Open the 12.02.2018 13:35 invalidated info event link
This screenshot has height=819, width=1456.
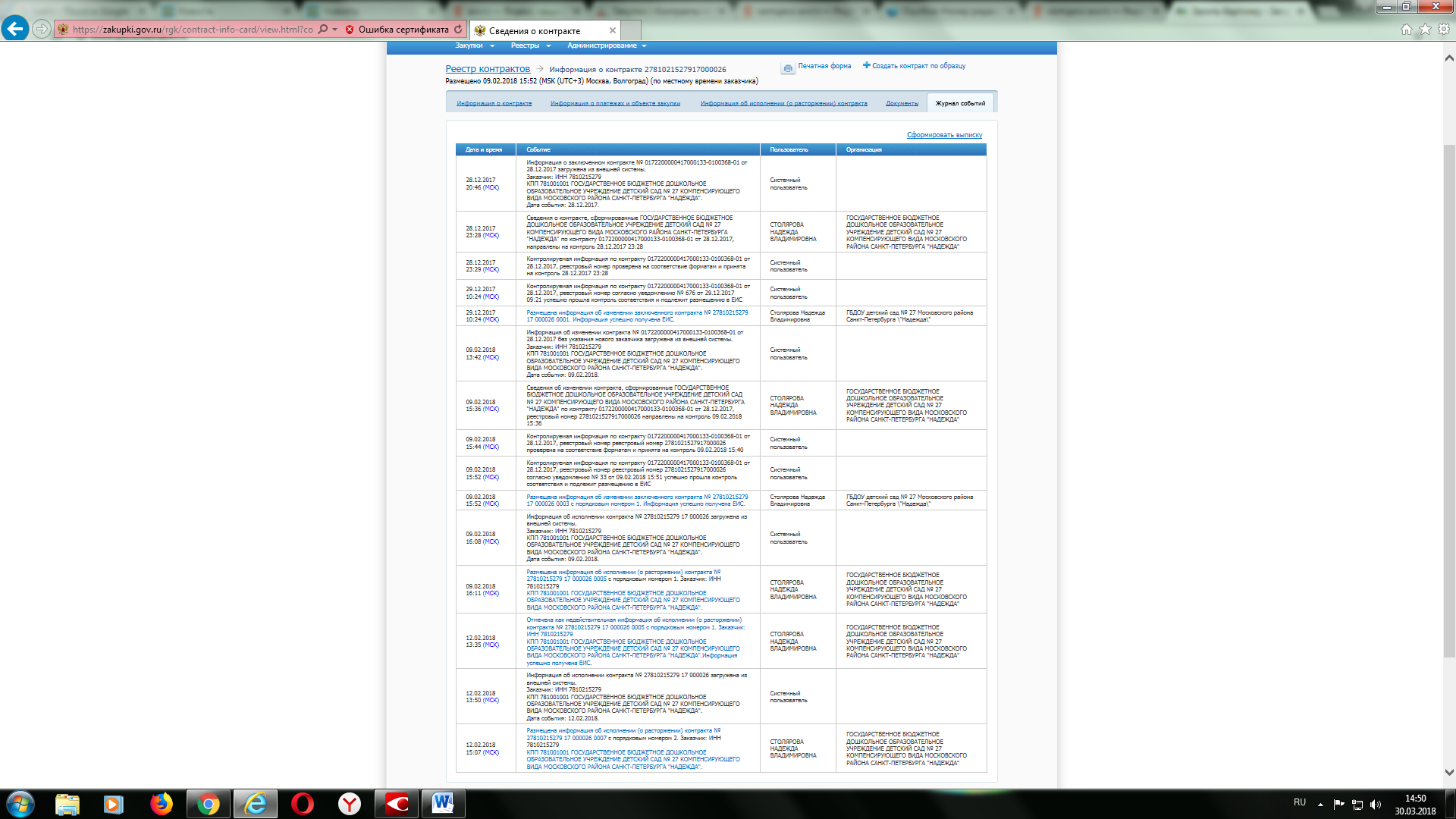coord(635,642)
